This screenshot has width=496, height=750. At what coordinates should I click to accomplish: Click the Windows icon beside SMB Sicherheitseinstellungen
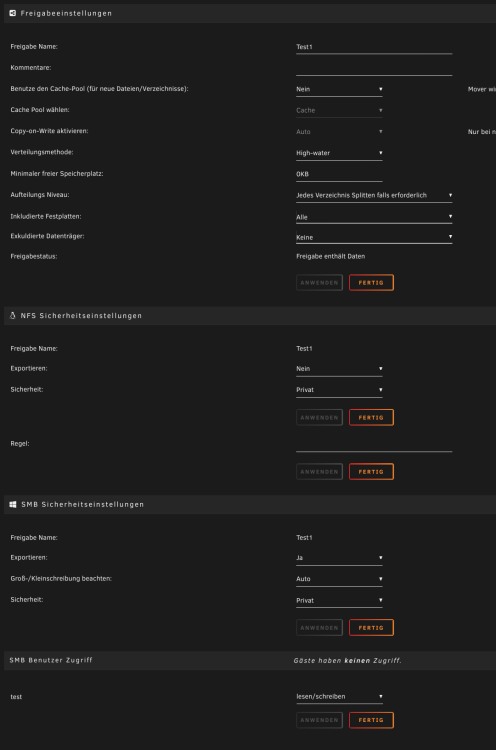(13, 505)
